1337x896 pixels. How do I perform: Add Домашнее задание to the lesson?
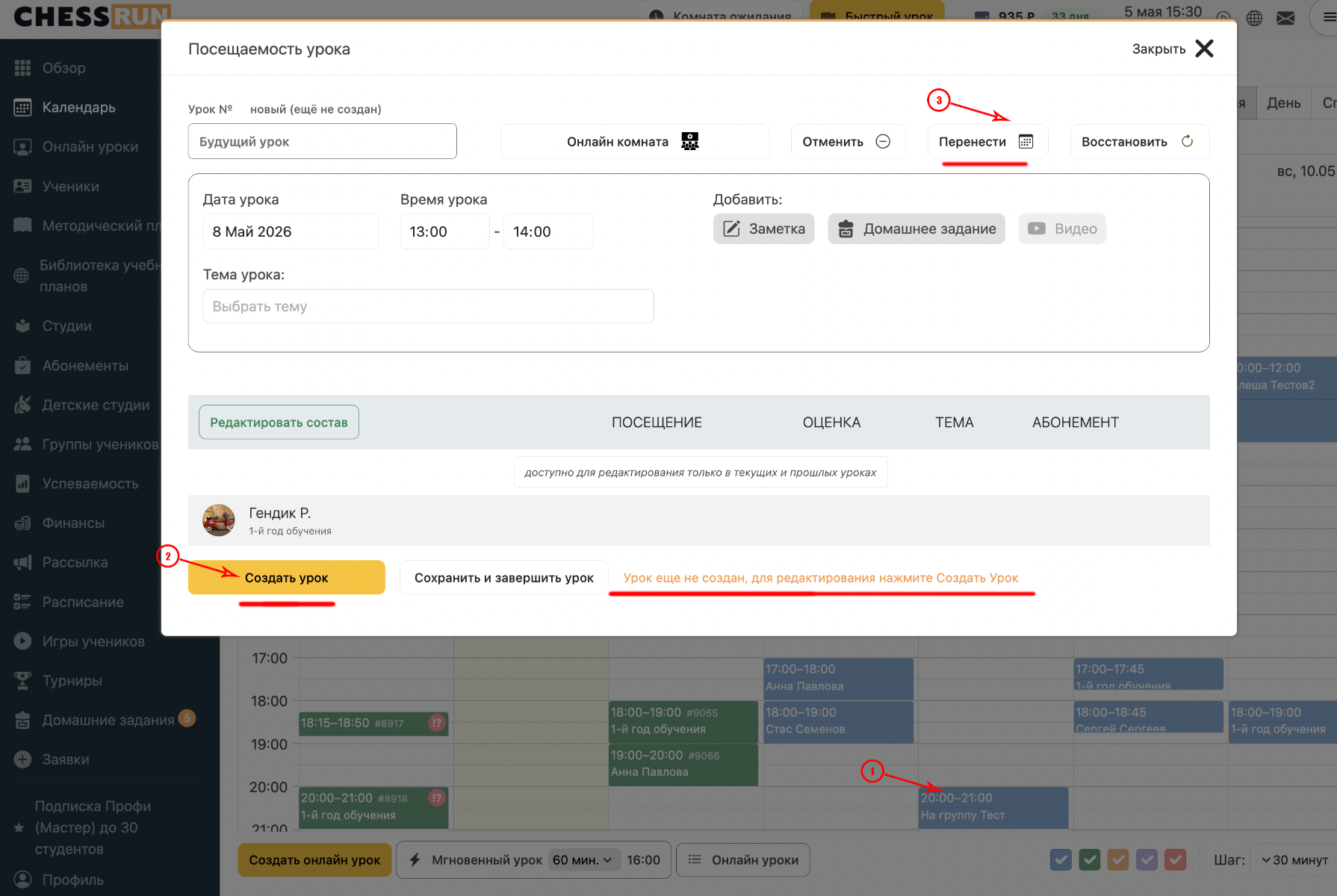916,228
